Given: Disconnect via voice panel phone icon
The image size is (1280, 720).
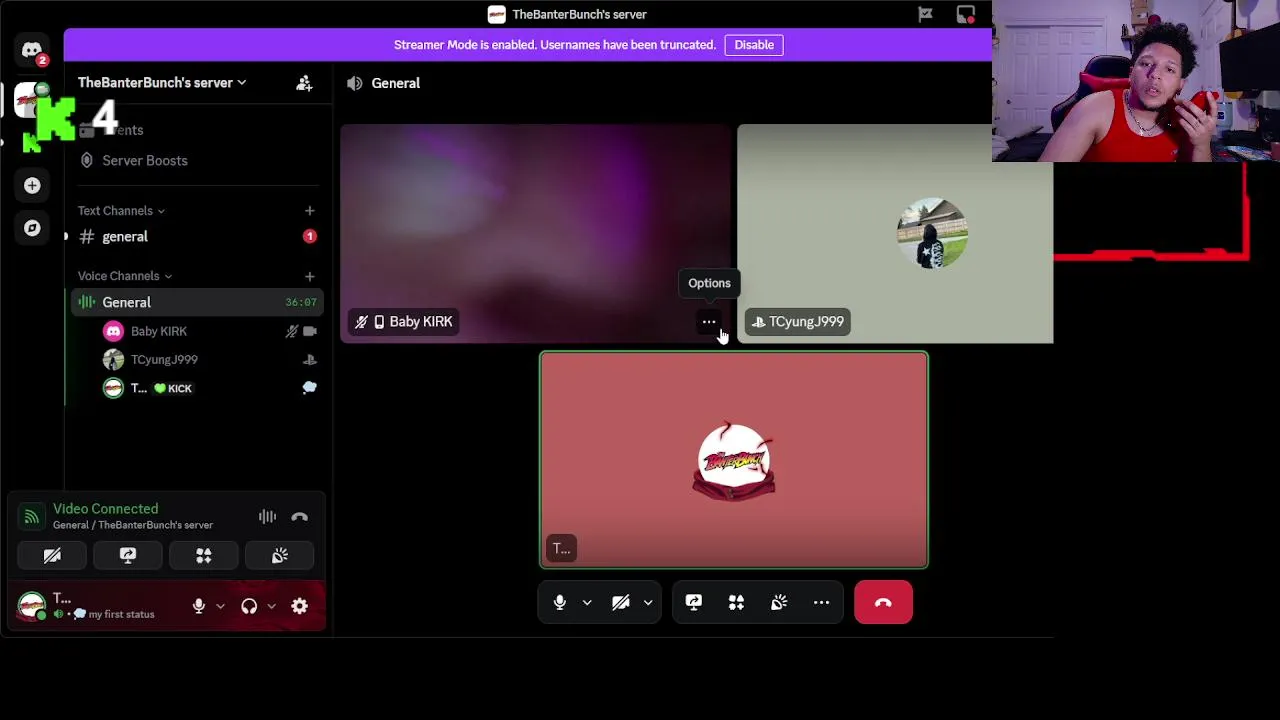Looking at the screenshot, I should [x=299, y=517].
